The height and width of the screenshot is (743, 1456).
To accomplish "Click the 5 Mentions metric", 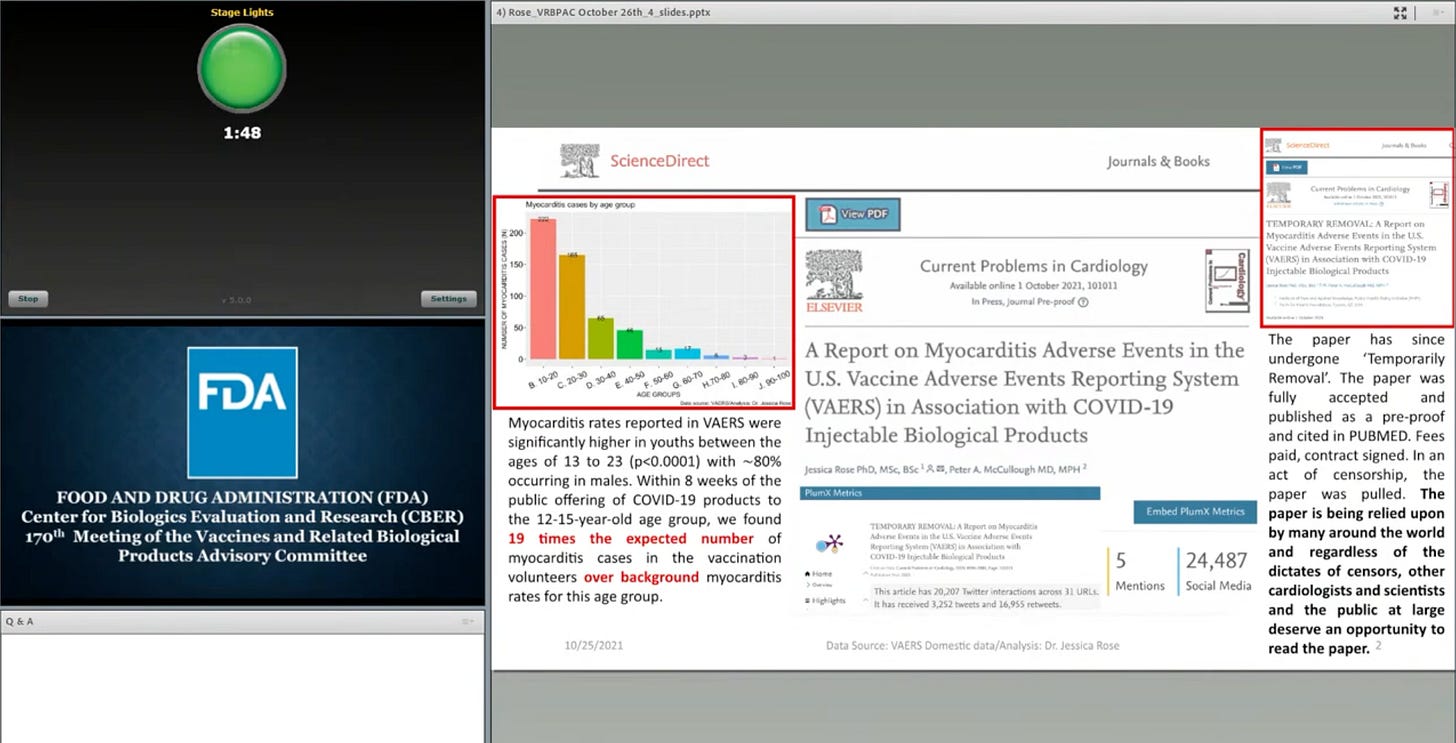I will [1140, 571].
